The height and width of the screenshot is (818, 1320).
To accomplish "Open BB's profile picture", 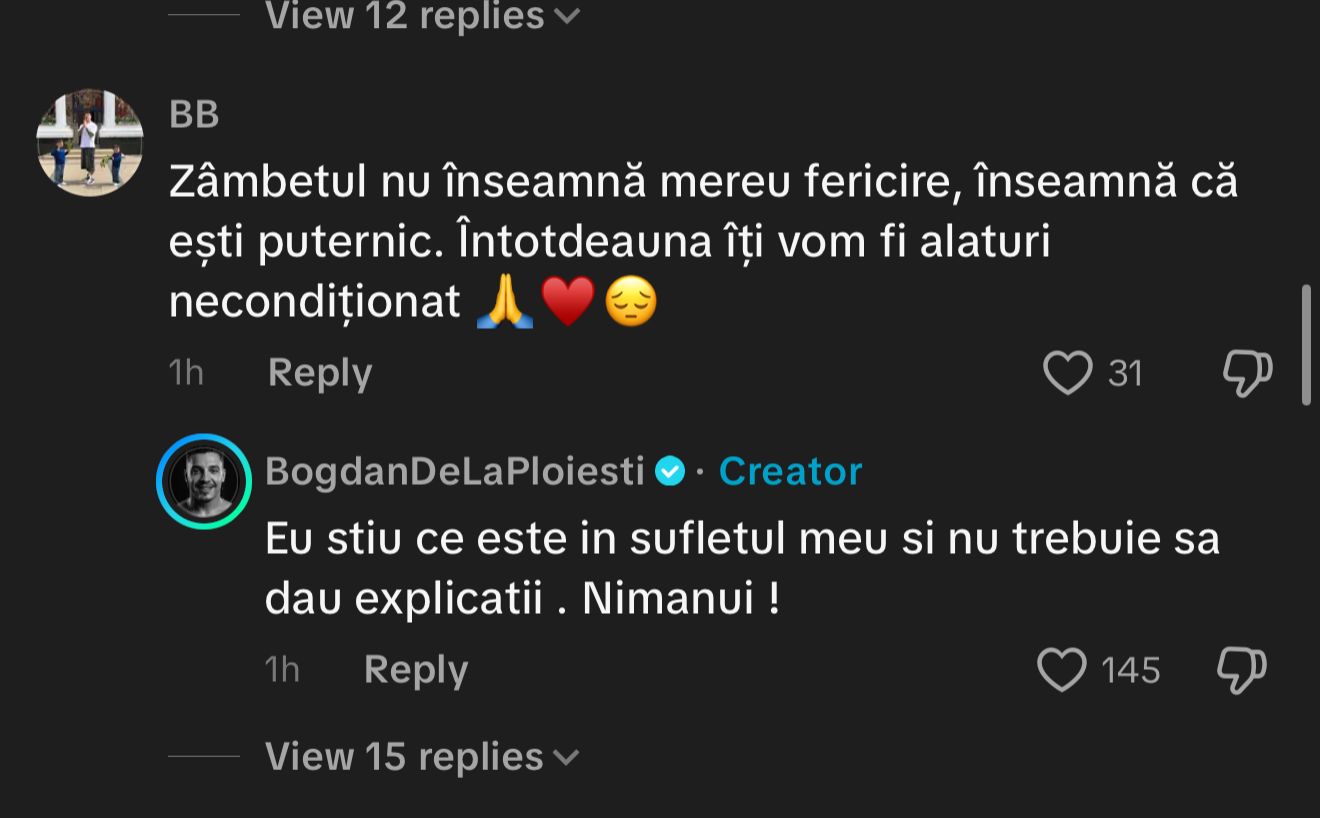I will coord(89,142).
